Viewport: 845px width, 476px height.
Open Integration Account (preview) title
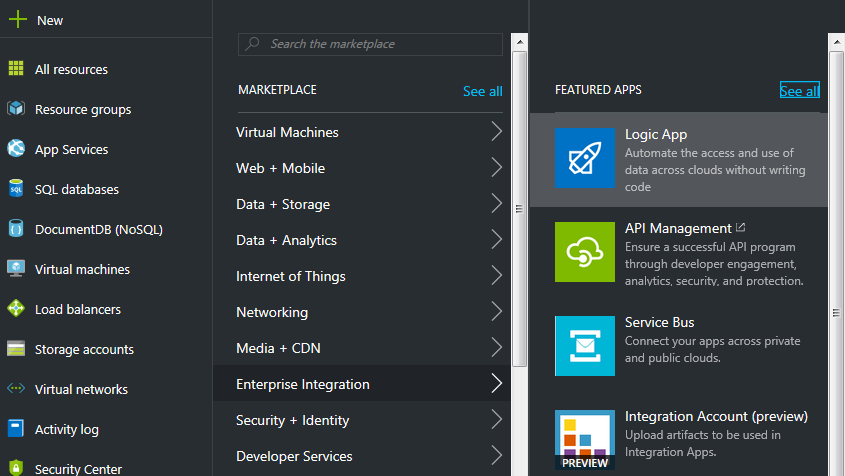(x=716, y=416)
